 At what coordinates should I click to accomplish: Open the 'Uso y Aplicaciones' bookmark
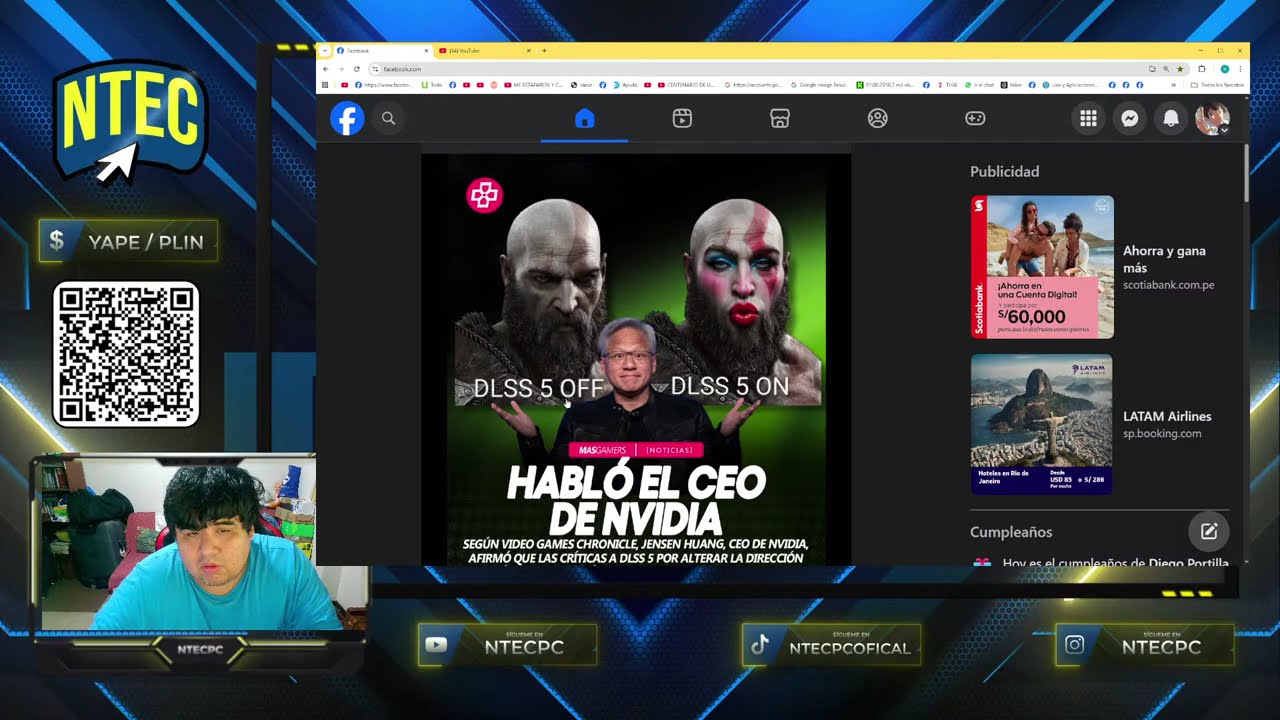point(1070,85)
